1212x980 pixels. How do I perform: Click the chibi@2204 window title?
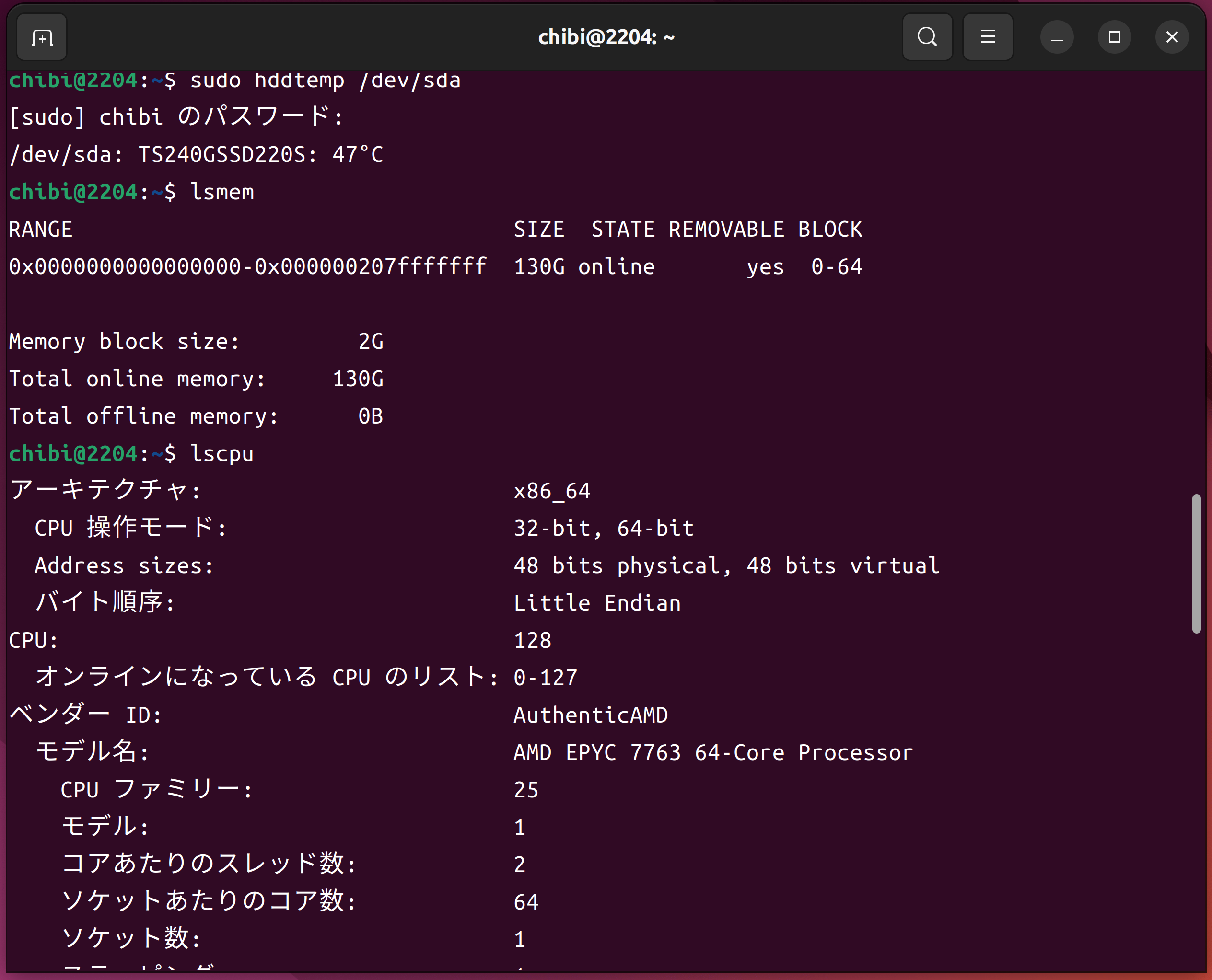[606, 37]
